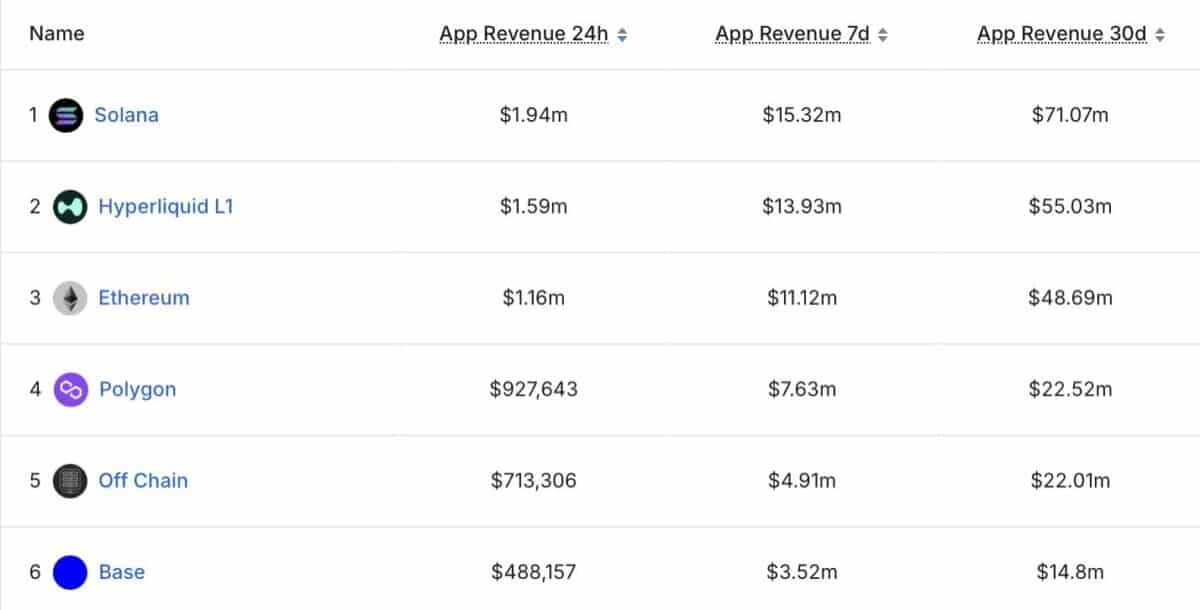
Task: Open the Polygon chain link
Action: pos(137,389)
